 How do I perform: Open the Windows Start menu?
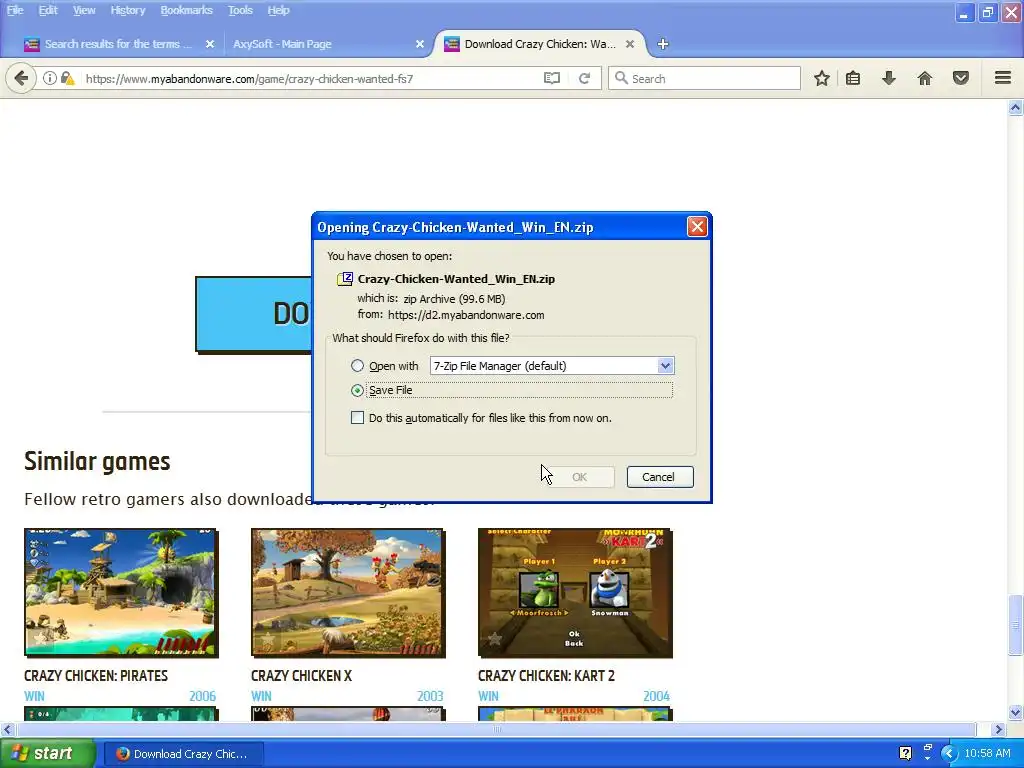[47, 753]
